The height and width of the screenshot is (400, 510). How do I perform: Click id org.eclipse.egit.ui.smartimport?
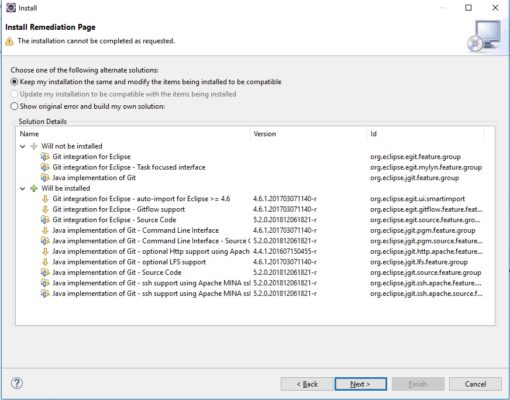pyautogui.click(x=417, y=199)
